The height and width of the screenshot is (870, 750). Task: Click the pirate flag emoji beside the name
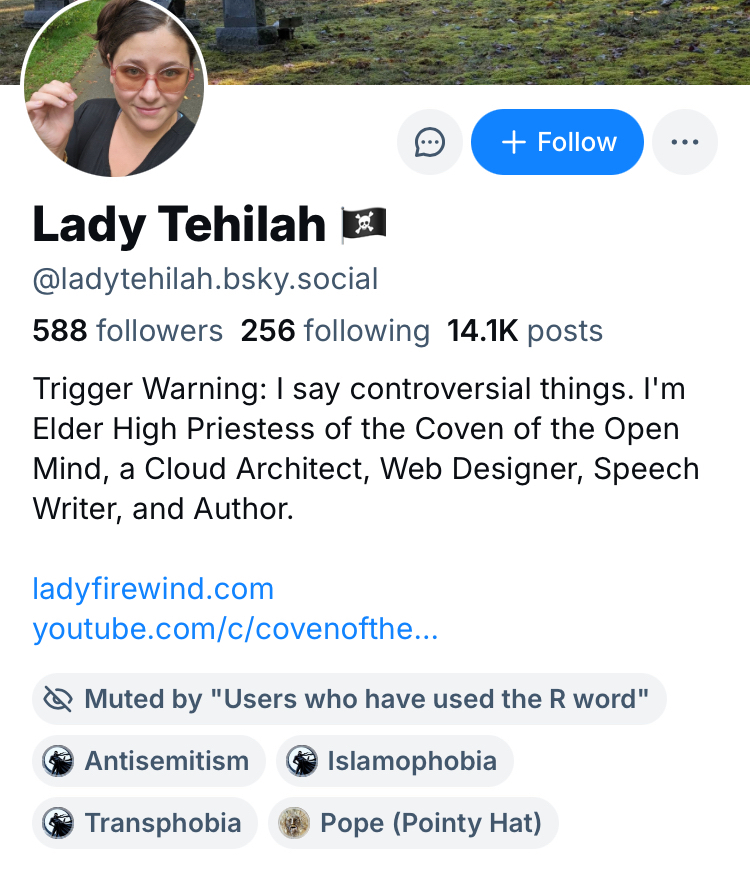(364, 225)
